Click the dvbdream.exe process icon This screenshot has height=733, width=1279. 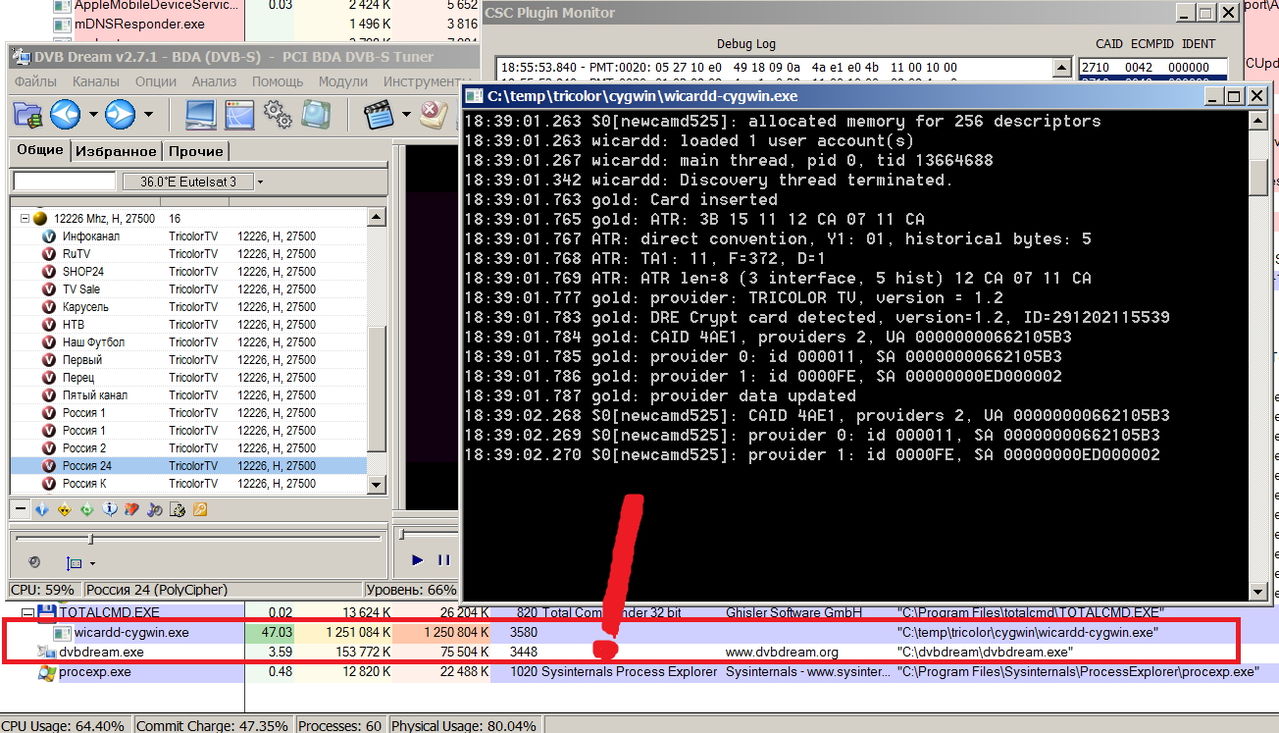[x=46, y=652]
